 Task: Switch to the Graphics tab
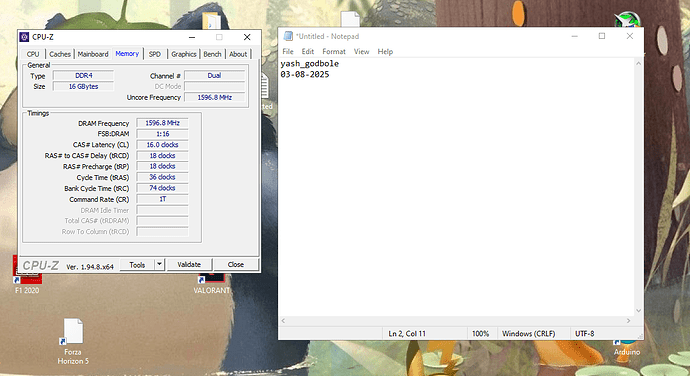click(184, 54)
